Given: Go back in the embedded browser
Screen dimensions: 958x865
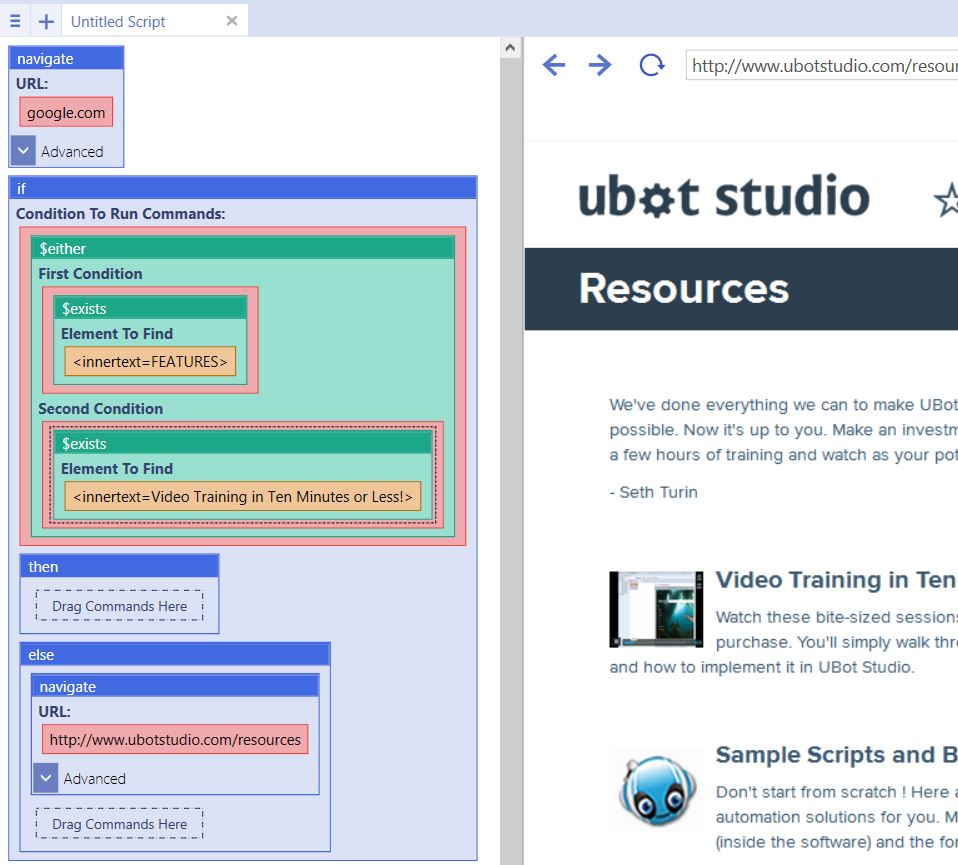Looking at the screenshot, I should 554,65.
